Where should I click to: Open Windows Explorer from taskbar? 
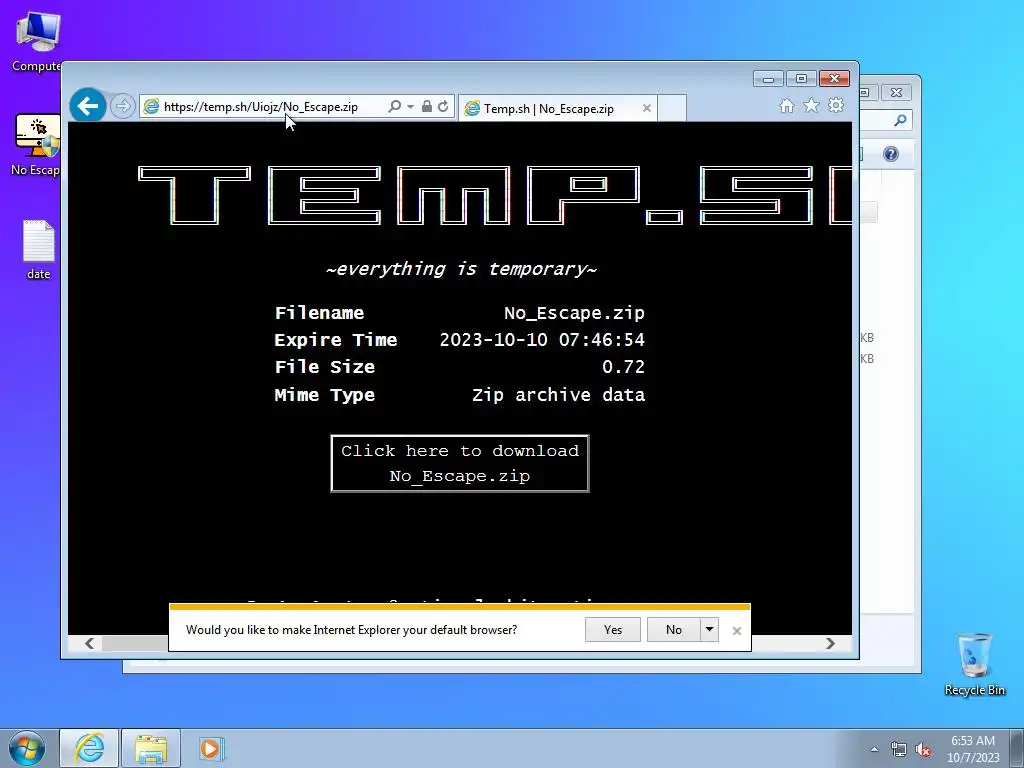(x=151, y=748)
